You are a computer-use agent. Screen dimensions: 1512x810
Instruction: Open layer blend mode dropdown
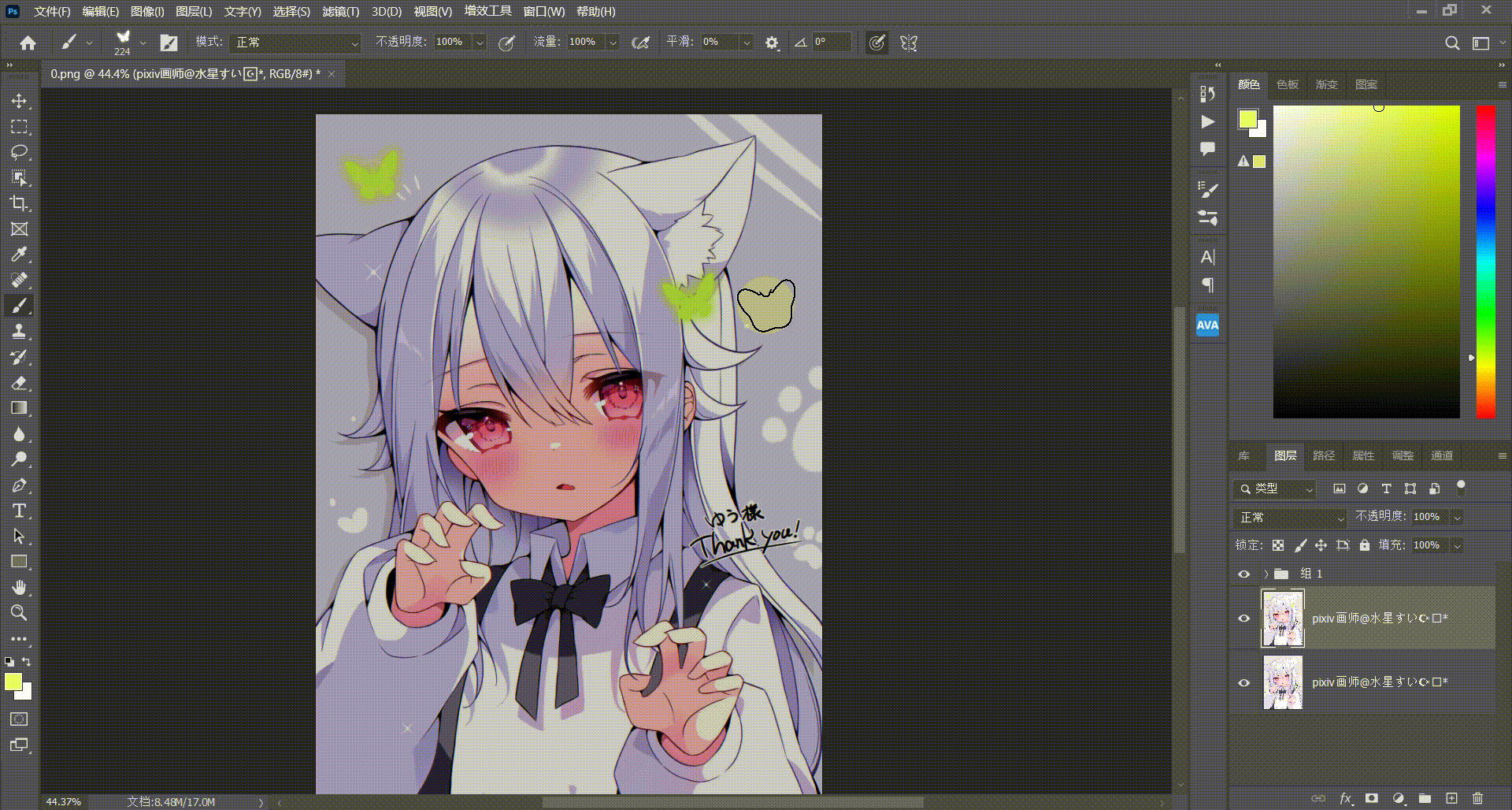click(x=1290, y=517)
